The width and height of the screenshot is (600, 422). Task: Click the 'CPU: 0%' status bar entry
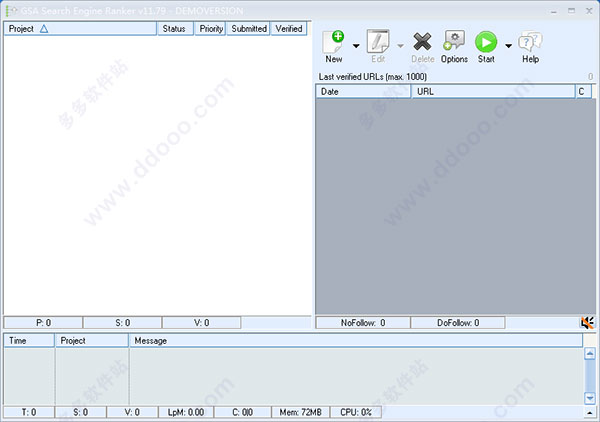[356, 412]
